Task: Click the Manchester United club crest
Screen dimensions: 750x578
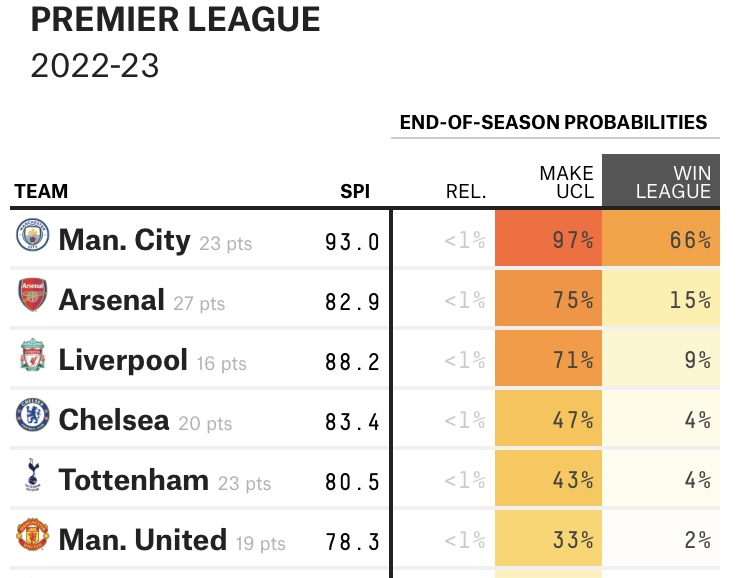Action: [x=32, y=537]
